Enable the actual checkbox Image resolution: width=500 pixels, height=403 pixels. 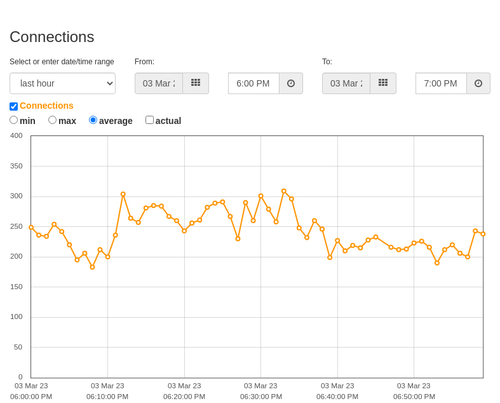[150, 120]
